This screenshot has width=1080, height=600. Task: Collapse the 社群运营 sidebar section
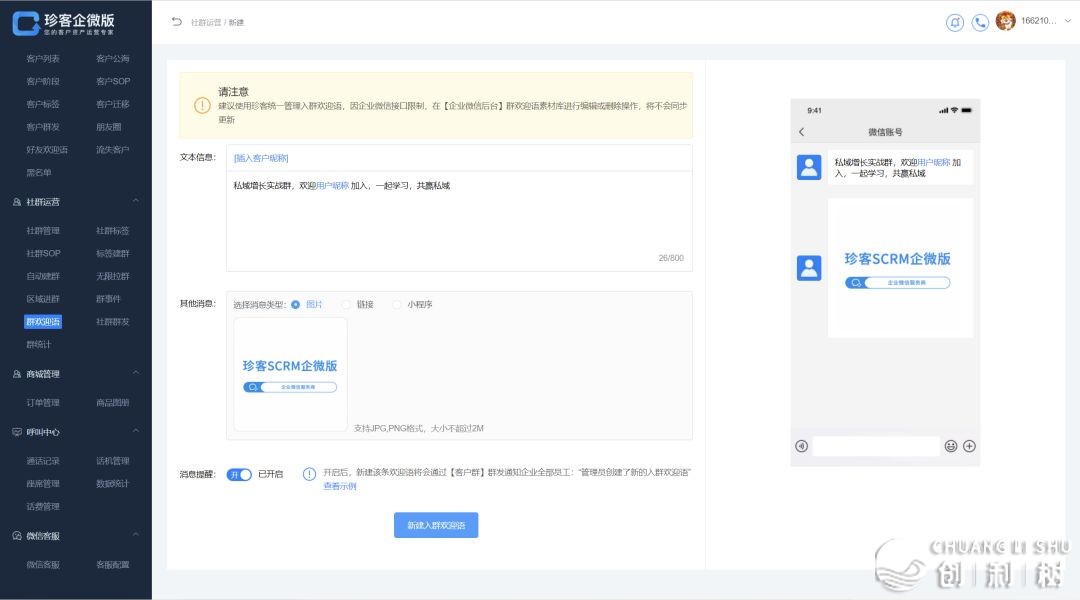click(135, 202)
